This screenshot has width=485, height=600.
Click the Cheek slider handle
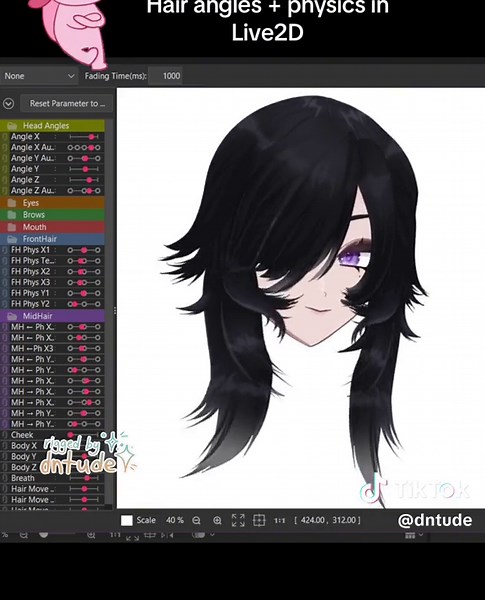[x=70, y=435]
